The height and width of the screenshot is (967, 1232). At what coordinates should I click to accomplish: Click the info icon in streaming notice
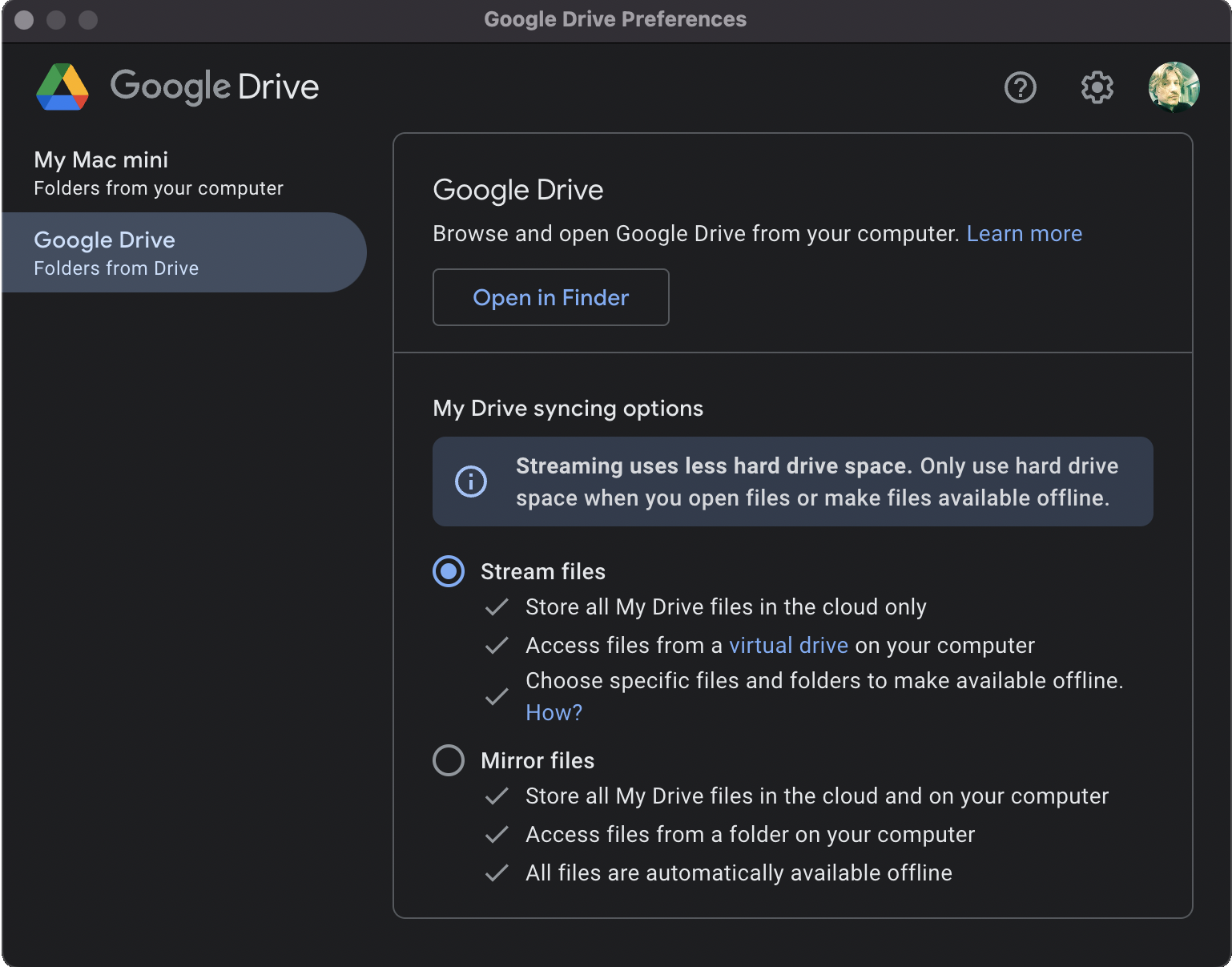(x=471, y=481)
